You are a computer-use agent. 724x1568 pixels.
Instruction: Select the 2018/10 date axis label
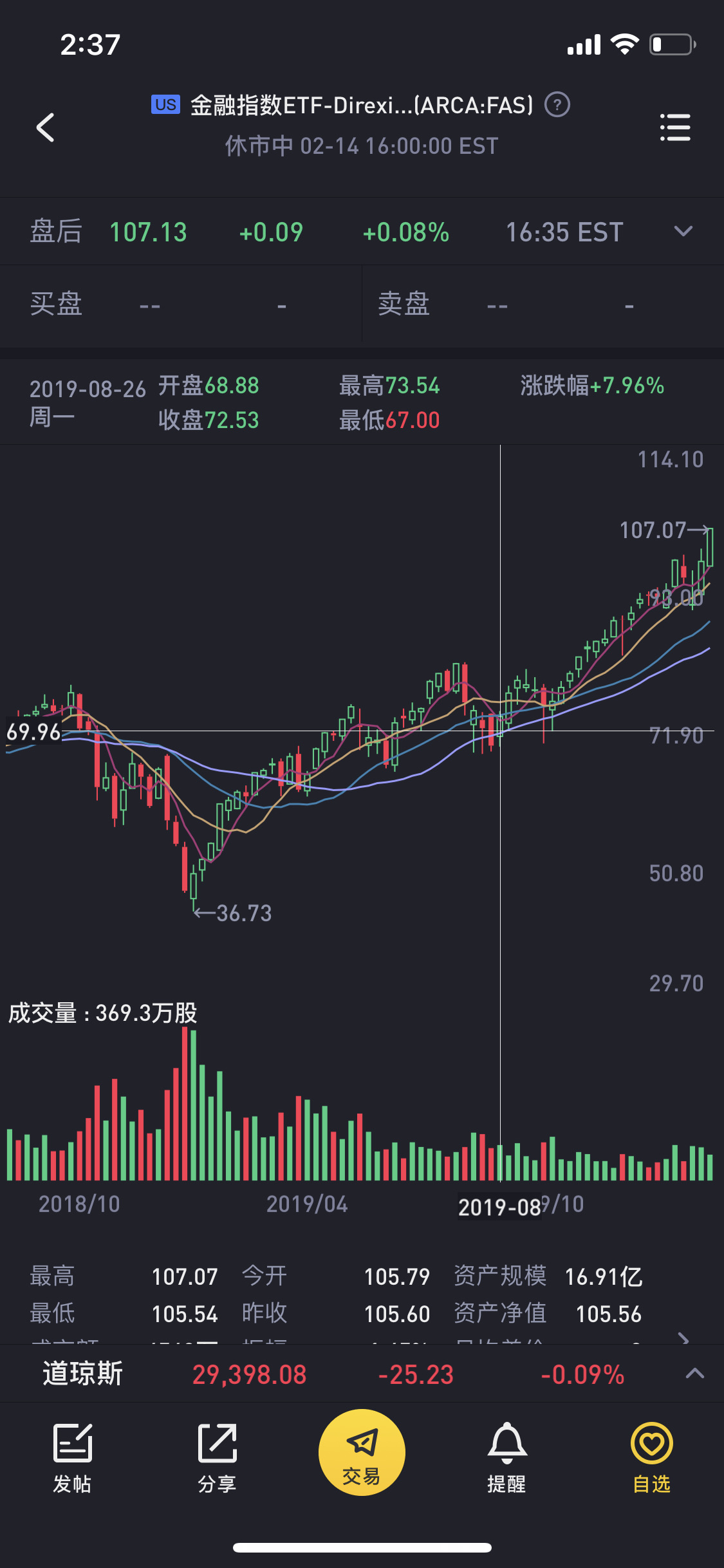point(79,1204)
